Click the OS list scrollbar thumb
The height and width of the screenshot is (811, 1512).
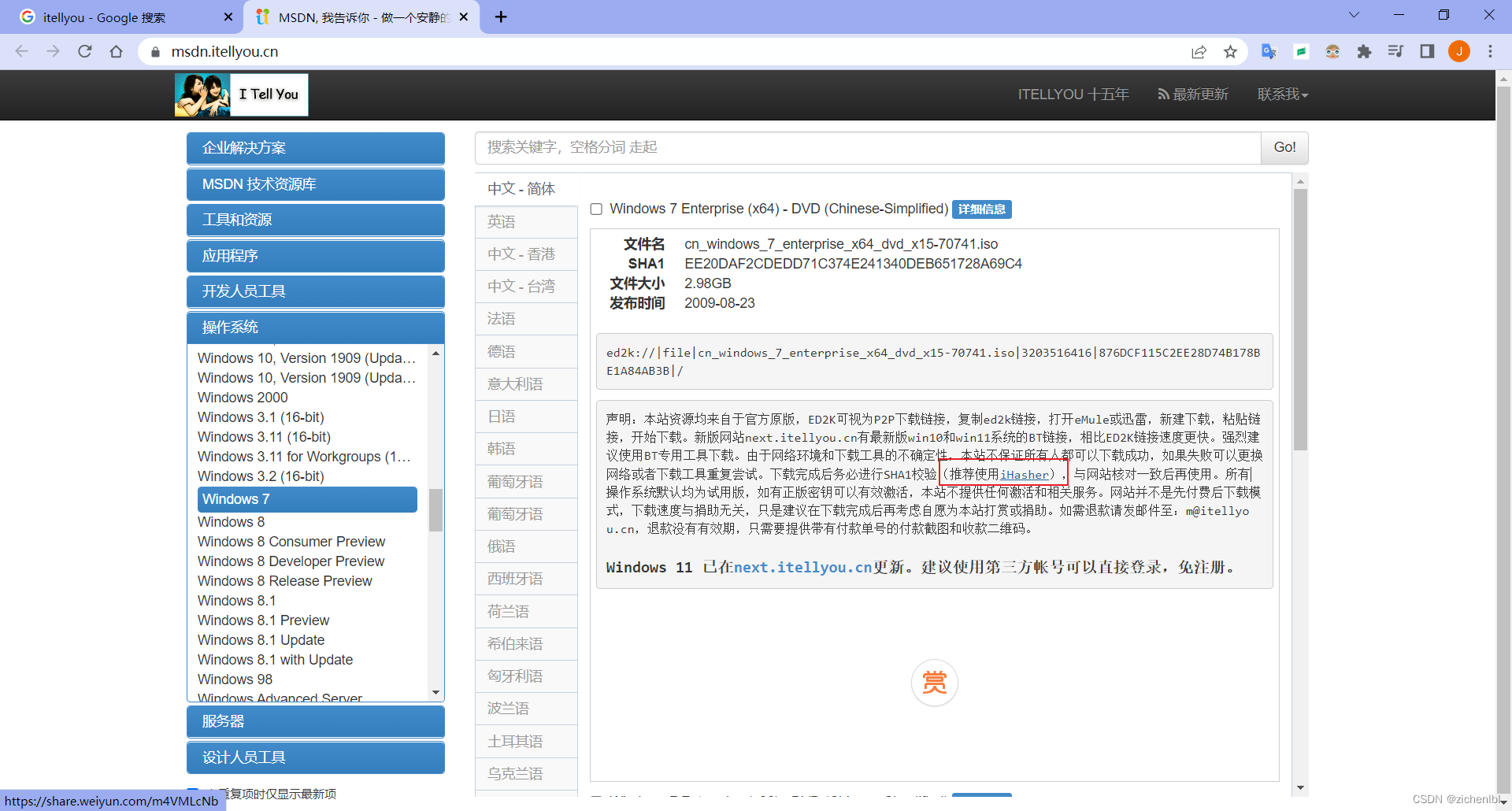435,510
